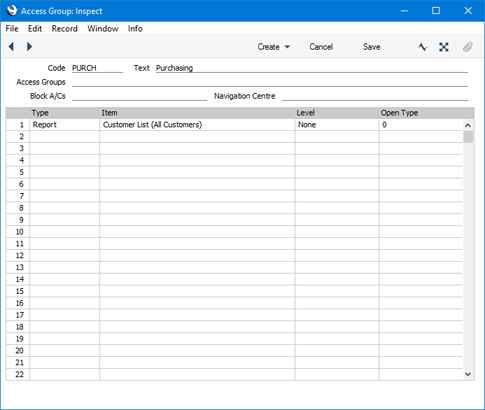
Task: Open the File menu
Action: [x=12, y=29]
